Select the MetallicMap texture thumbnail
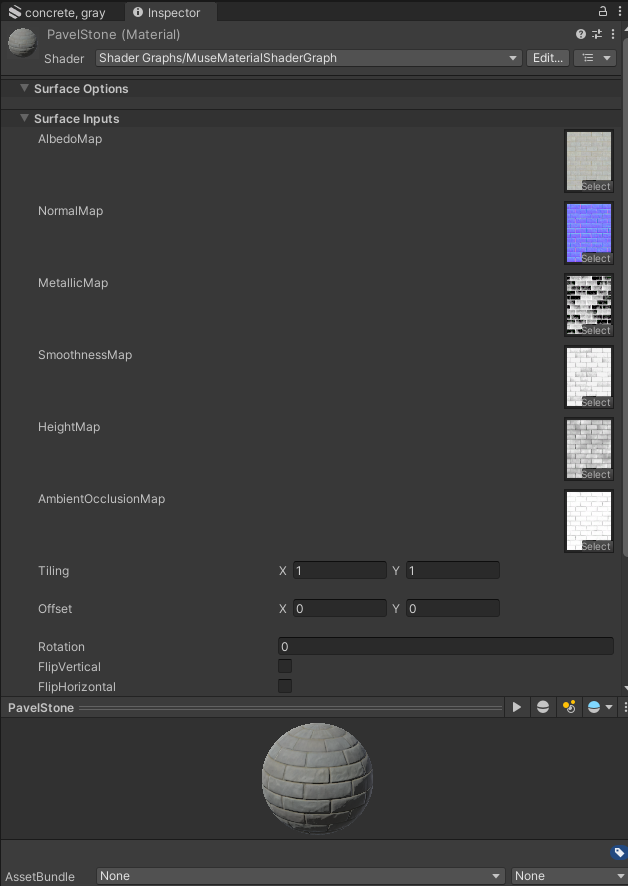The width and height of the screenshot is (628, 886). pyautogui.click(x=589, y=305)
